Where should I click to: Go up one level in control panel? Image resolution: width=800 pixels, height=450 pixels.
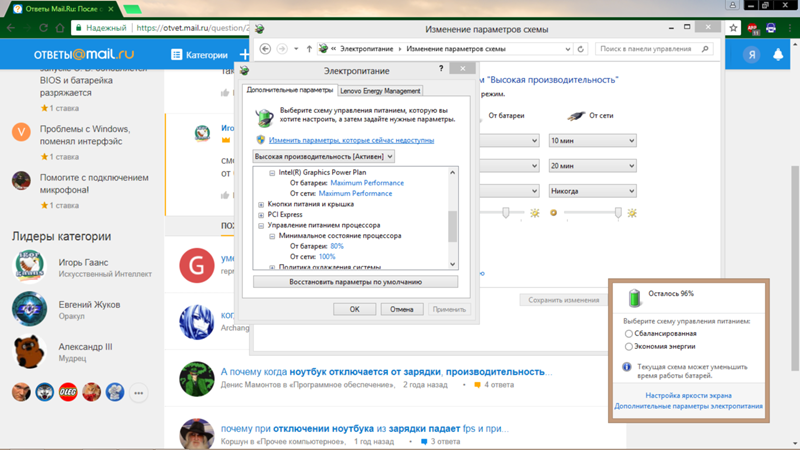309,49
